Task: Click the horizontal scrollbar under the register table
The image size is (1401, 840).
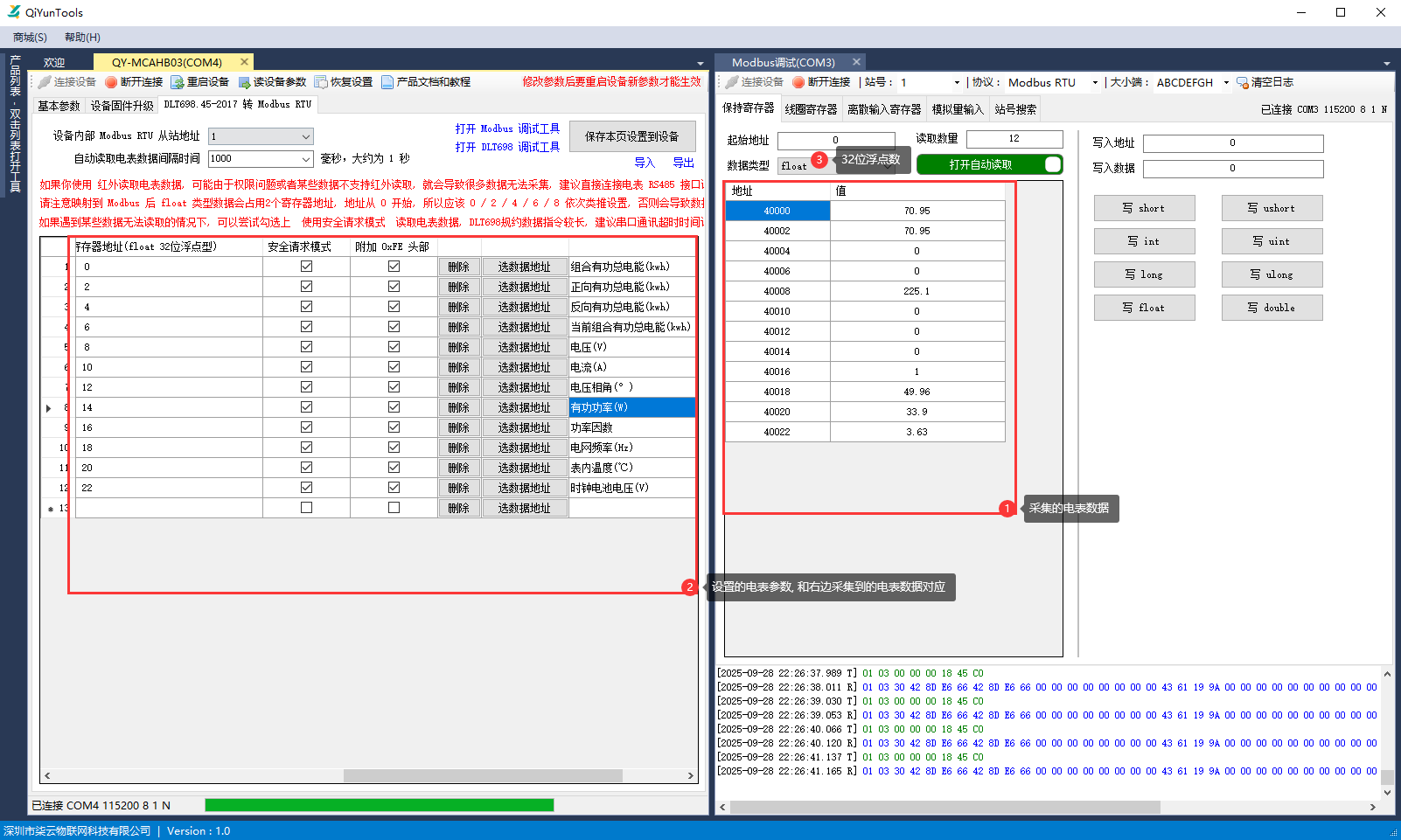Action: [x=483, y=775]
